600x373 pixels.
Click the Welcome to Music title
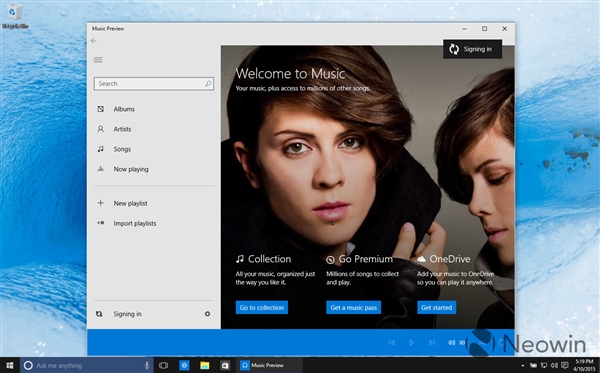290,73
